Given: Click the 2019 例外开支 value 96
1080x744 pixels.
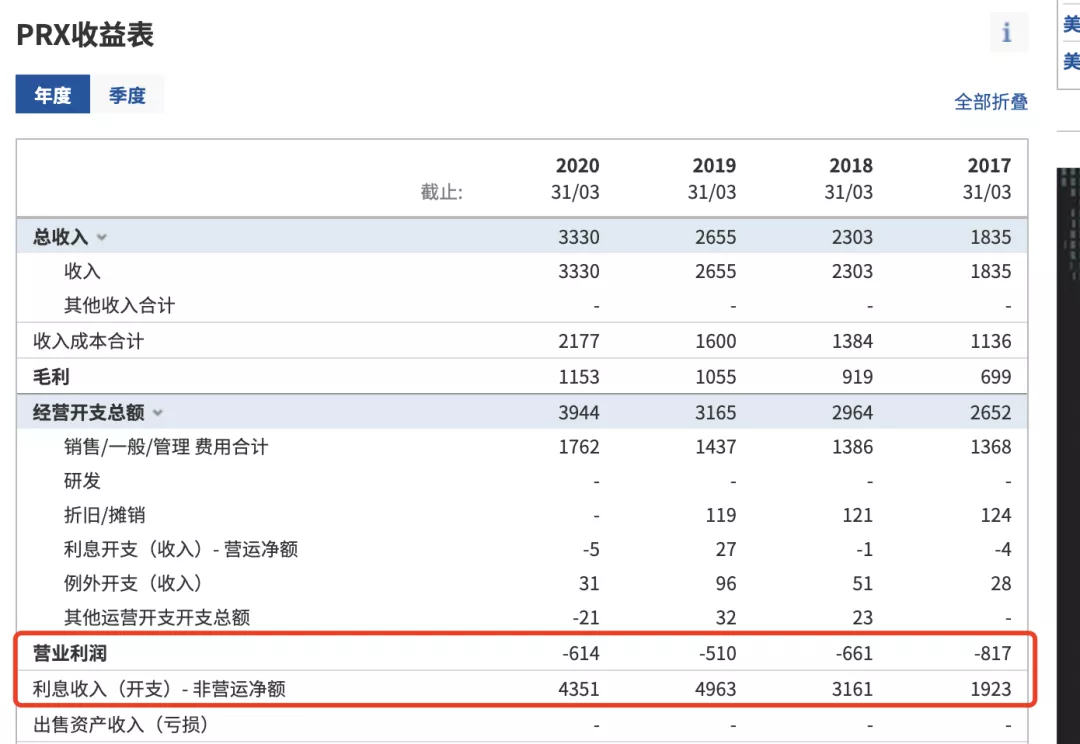Looking at the screenshot, I should click(x=725, y=583).
